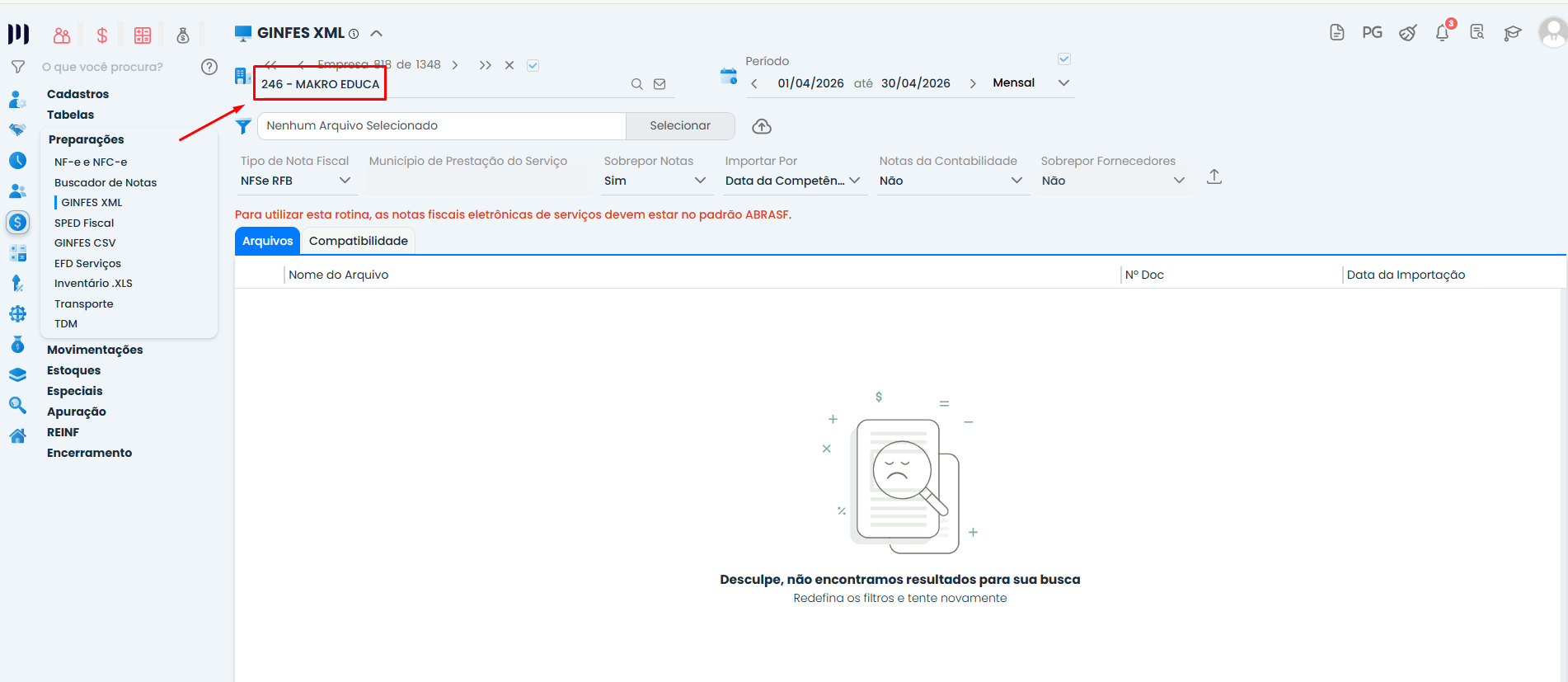Click the upload arrow icon after Sobrepor Fornecedores
Screen dimensions: 1568x682
(1214, 176)
